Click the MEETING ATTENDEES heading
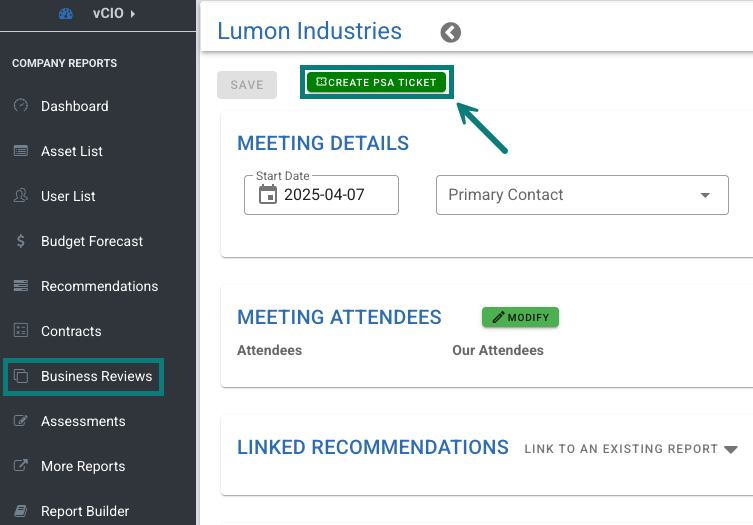The width and height of the screenshot is (753, 525). tap(339, 317)
